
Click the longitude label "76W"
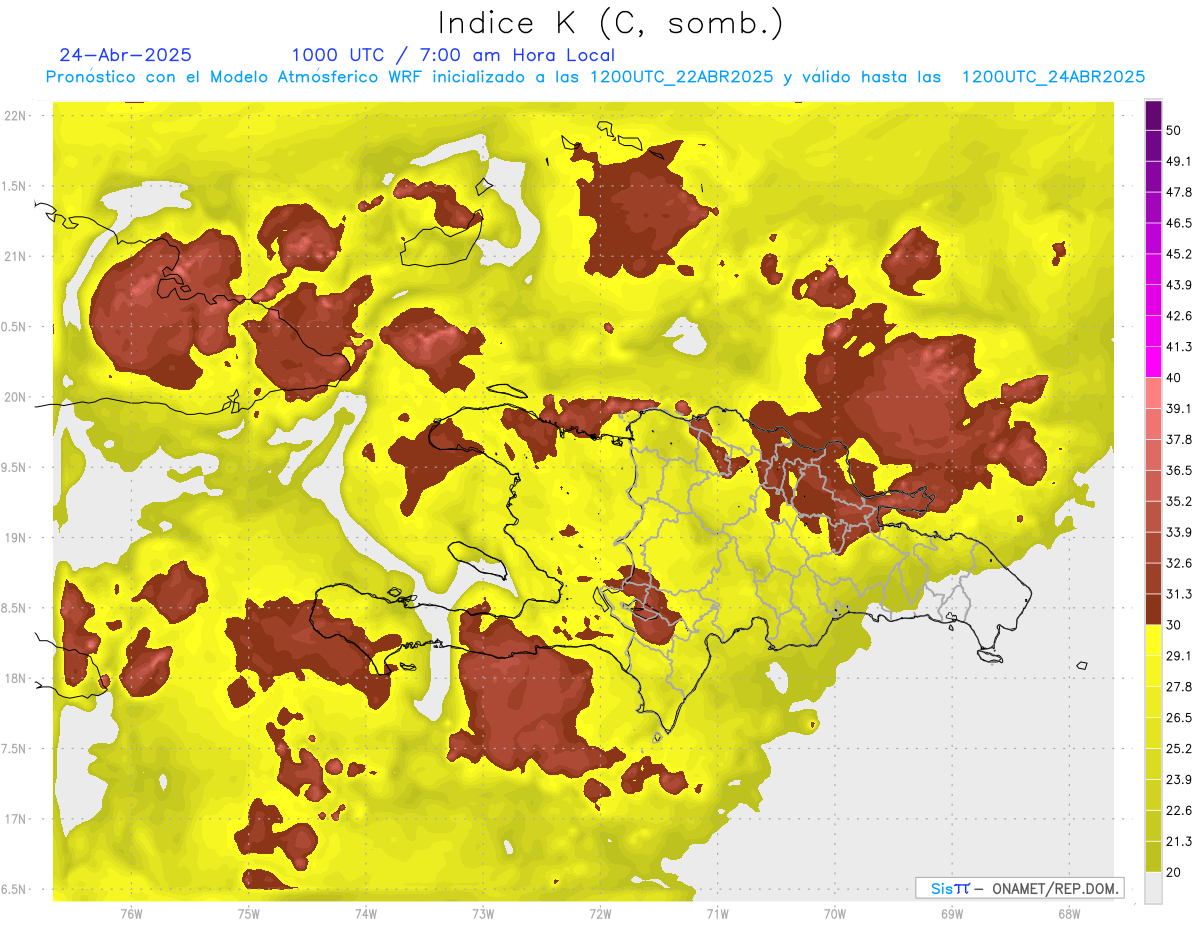pyautogui.click(x=131, y=914)
